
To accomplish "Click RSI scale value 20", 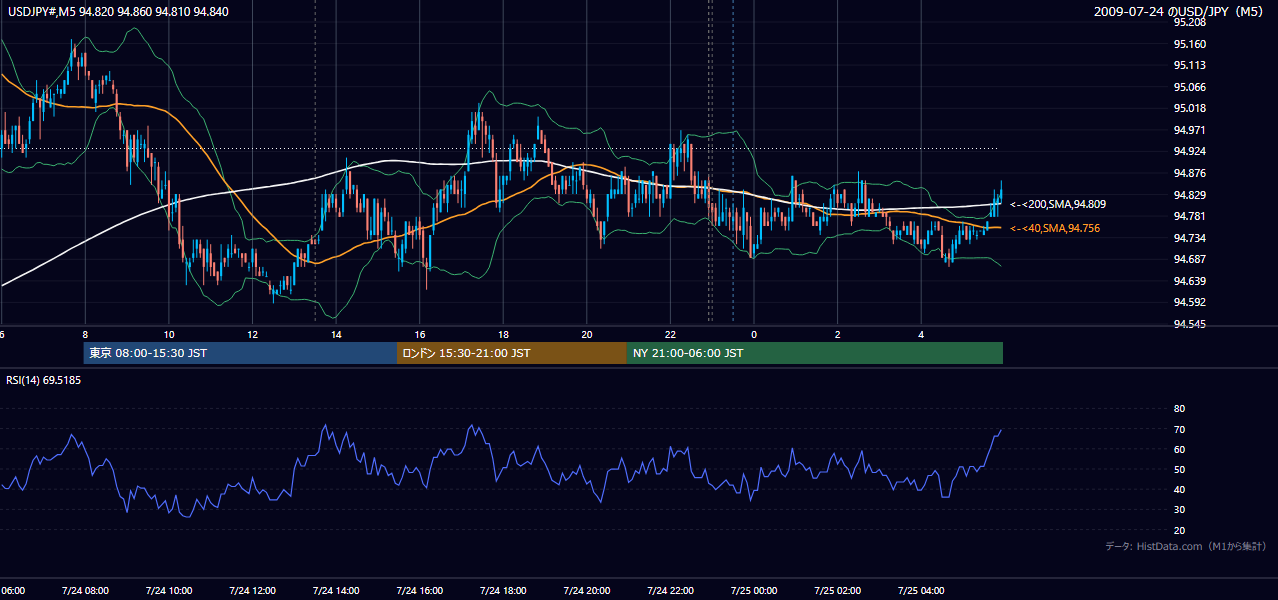I will pyautogui.click(x=1179, y=530).
